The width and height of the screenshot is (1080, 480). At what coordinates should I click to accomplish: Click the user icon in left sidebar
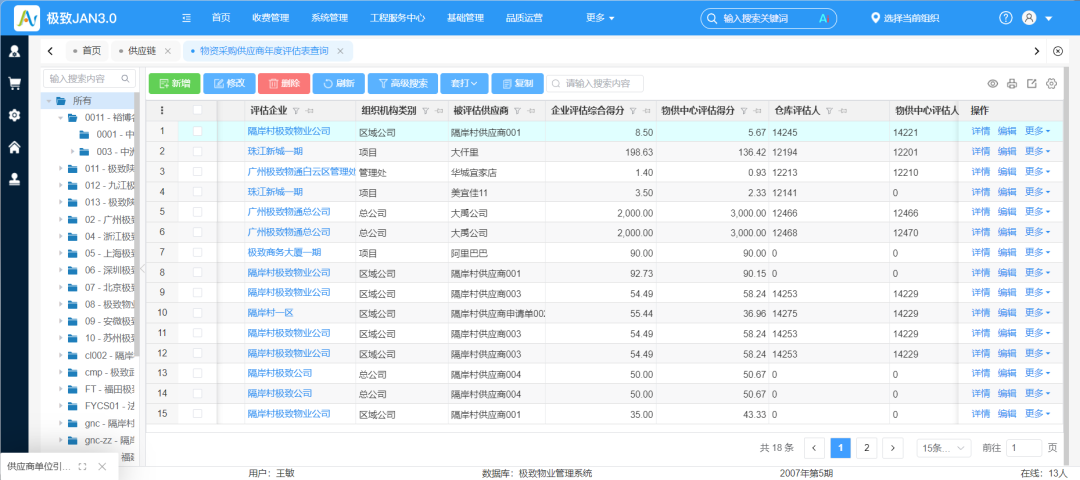click(14, 51)
